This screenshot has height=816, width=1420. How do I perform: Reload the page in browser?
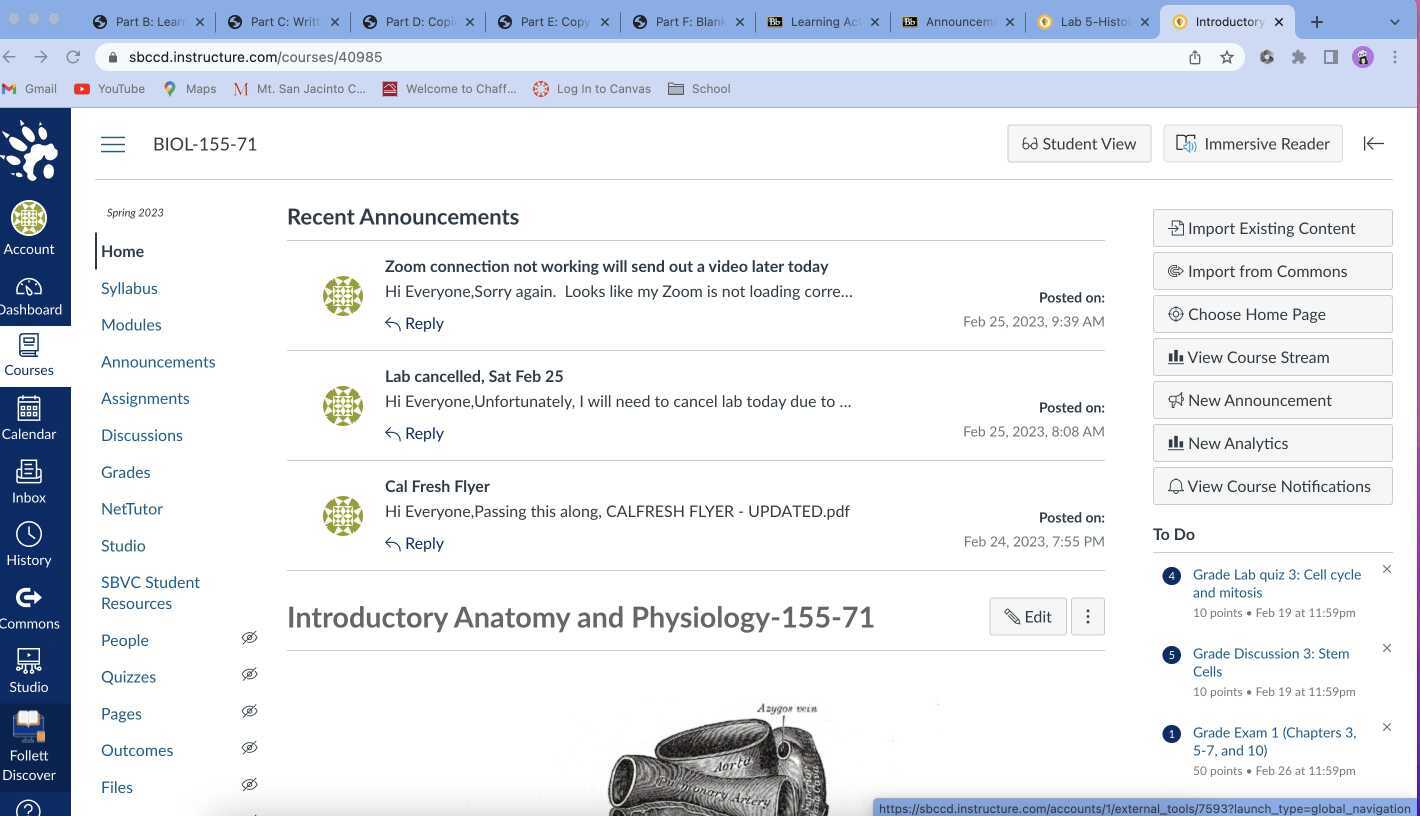tap(73, 57)
